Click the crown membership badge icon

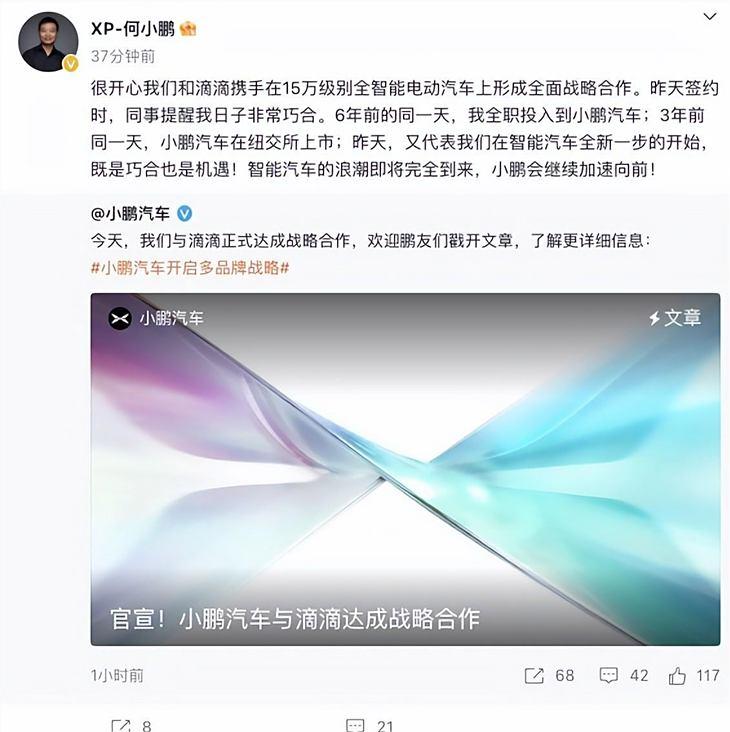tap(188, 29)
